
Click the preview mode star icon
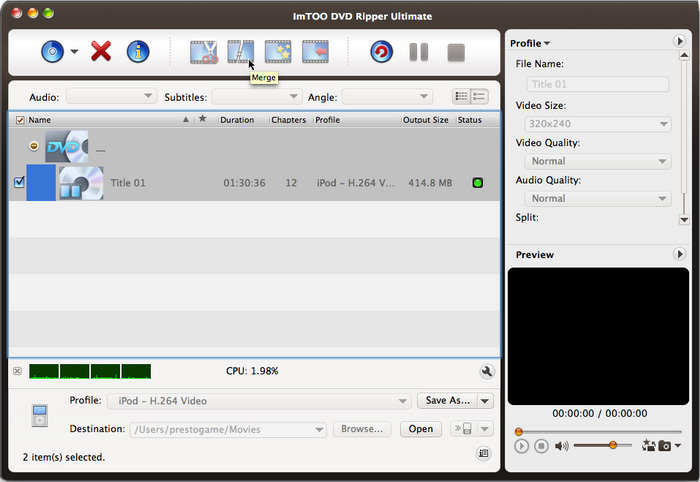pyautogui.click(x=648, y=445)
